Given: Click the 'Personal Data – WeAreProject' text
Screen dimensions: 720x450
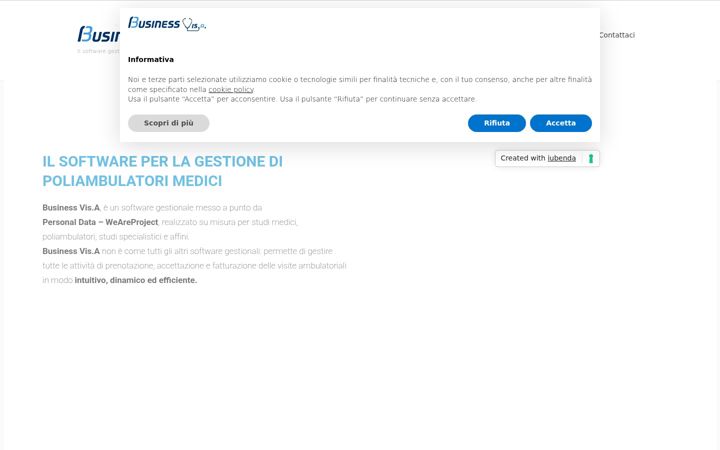Looking at the screenshot, I should pyautogui.click(x=100, y=222).
